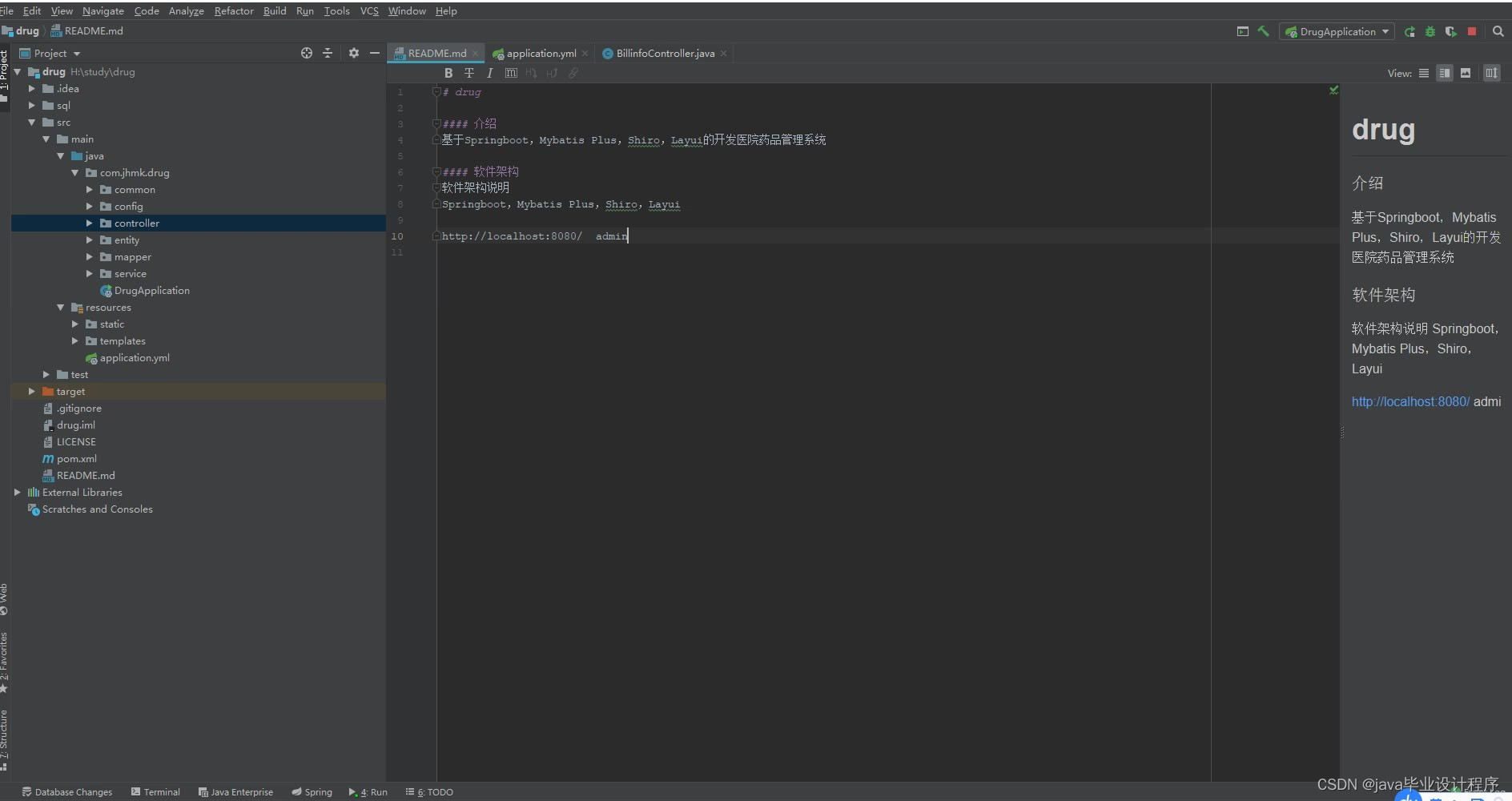Select the strikethrough formatting icon
The width and height of the screenshot is (1512, 801).
(x=469, y=73)
